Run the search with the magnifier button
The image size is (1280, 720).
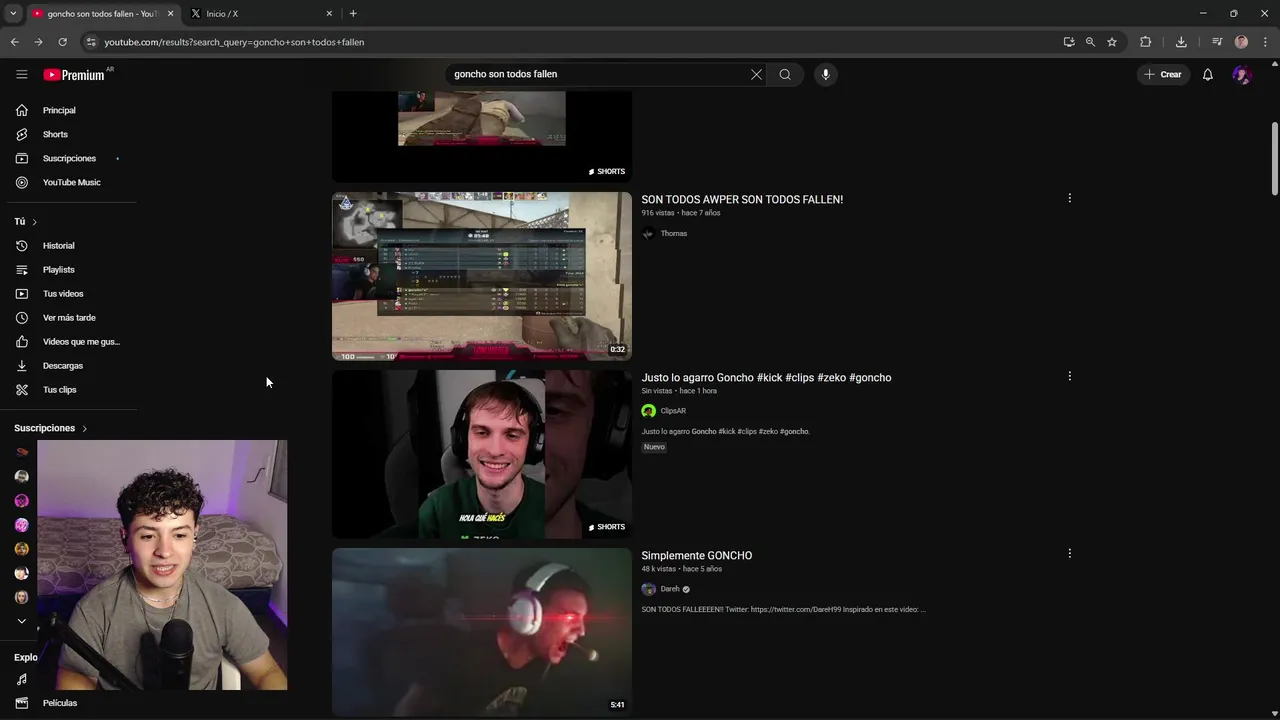pos(785,74)
